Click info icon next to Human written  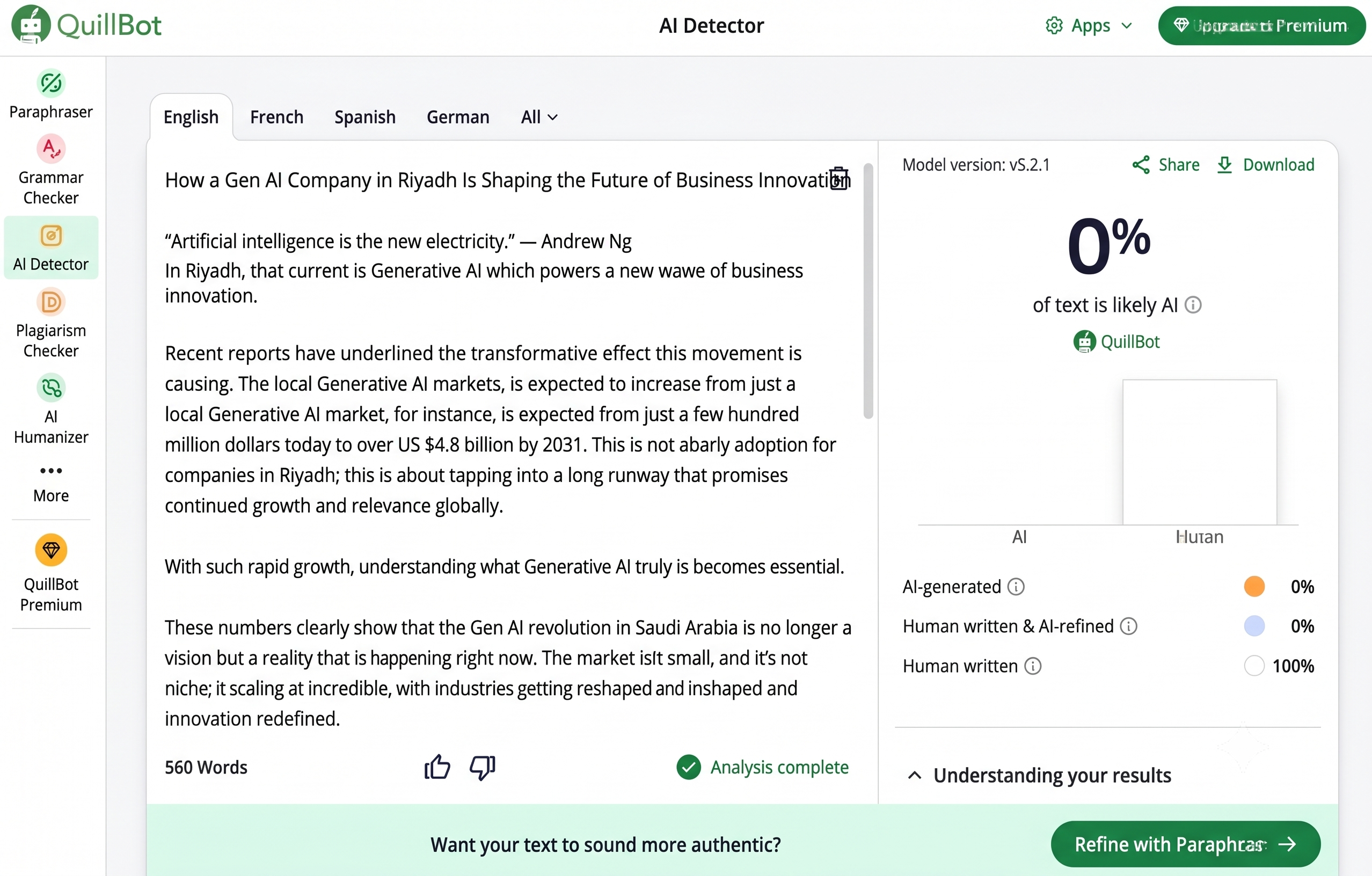1033,666
